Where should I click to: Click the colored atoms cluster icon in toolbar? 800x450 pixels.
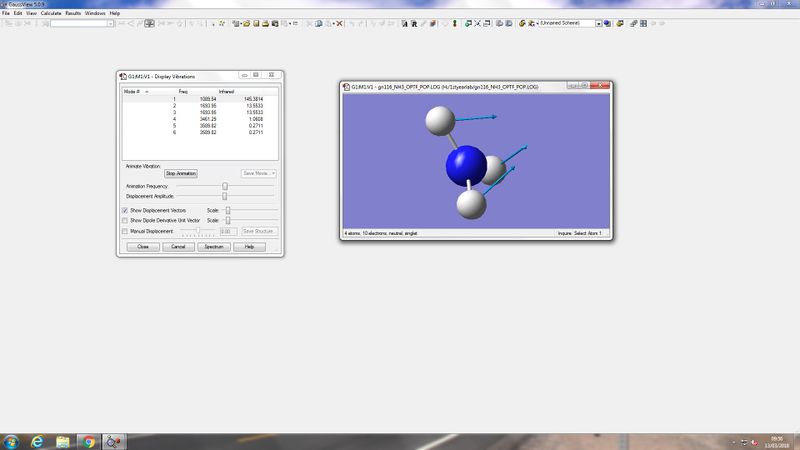222,23
